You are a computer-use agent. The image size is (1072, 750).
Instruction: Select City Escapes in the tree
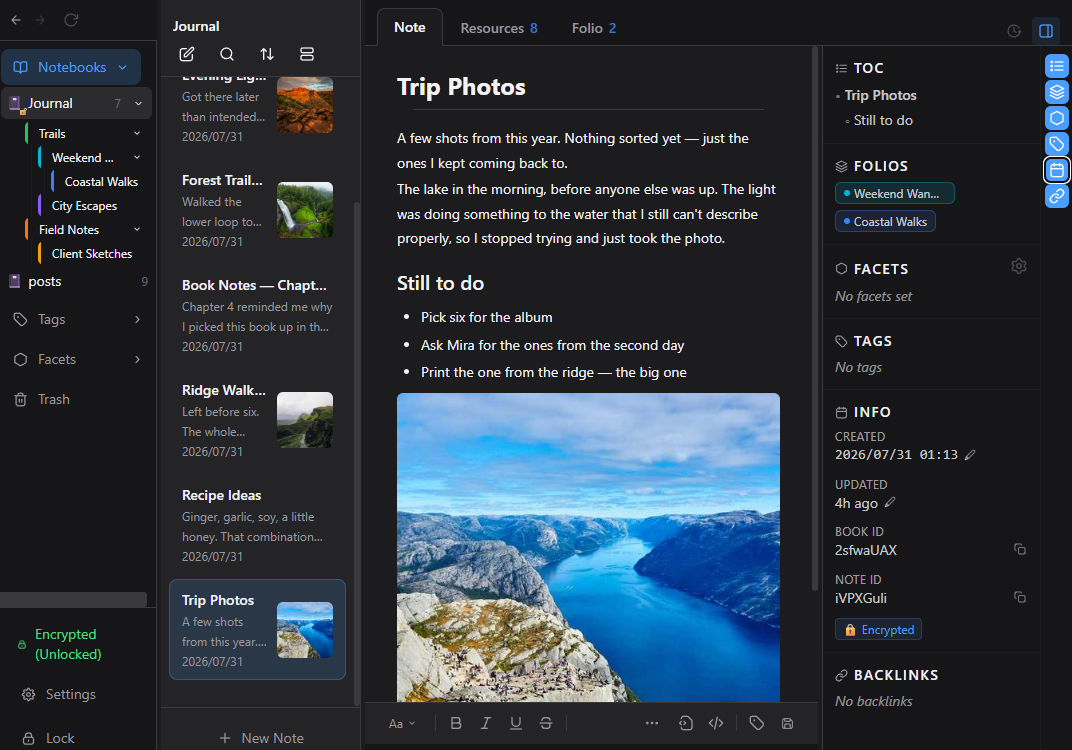pos(84,206)
